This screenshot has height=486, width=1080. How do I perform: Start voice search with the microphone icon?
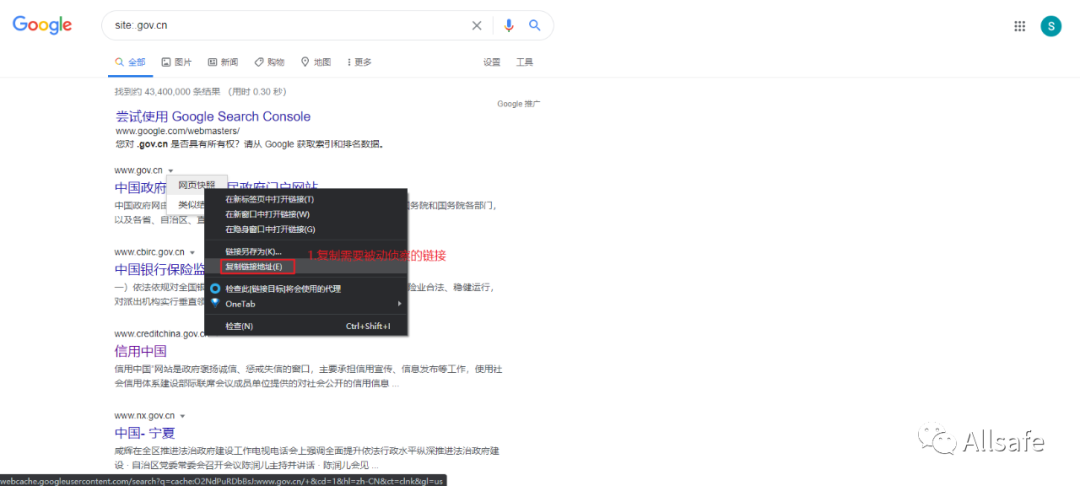[x=509, y=25]
